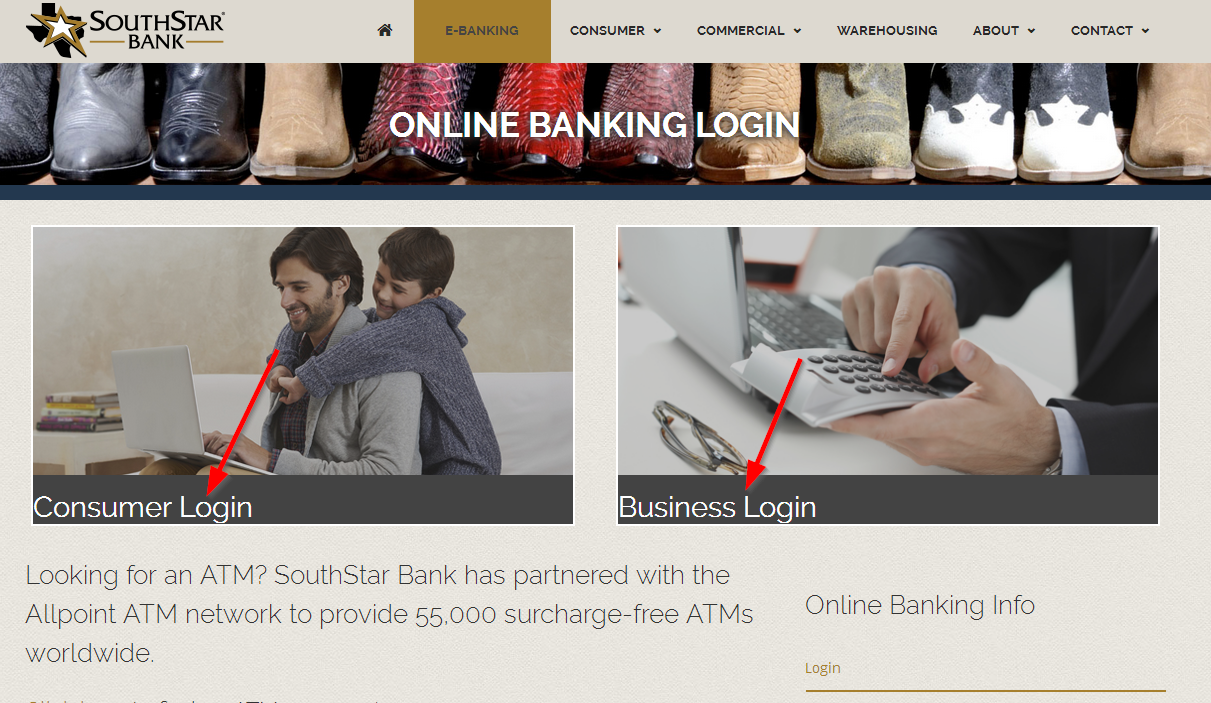
Task: Open the E-BANKING menu tab
Action: pos(482,31)
